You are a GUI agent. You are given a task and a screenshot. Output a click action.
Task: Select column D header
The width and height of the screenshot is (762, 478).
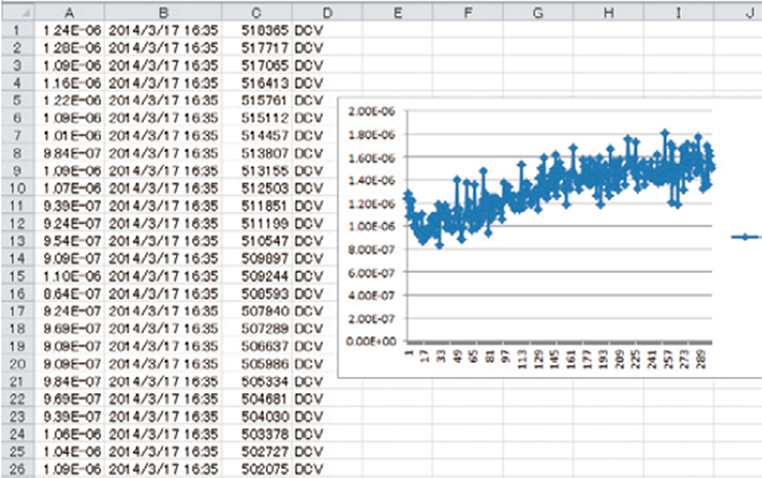[327, 12]
